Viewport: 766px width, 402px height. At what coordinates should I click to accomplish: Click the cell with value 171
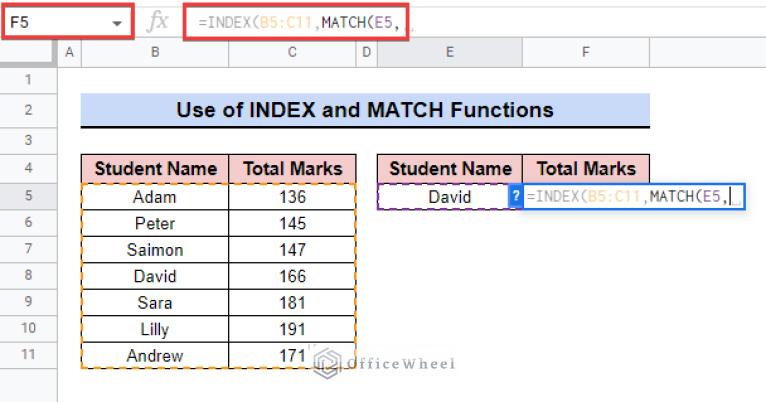pos(292,355)
